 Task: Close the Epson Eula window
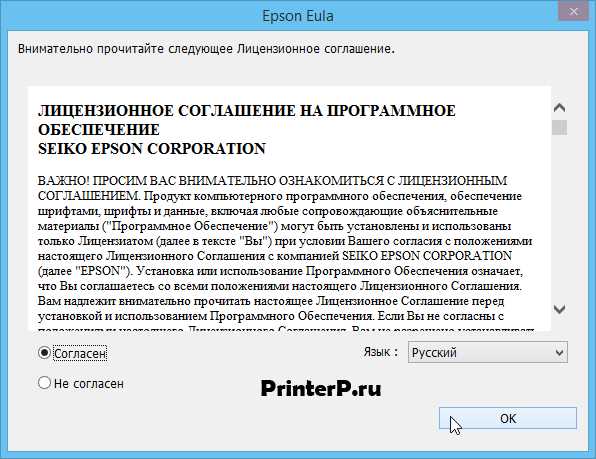[573, 11]
